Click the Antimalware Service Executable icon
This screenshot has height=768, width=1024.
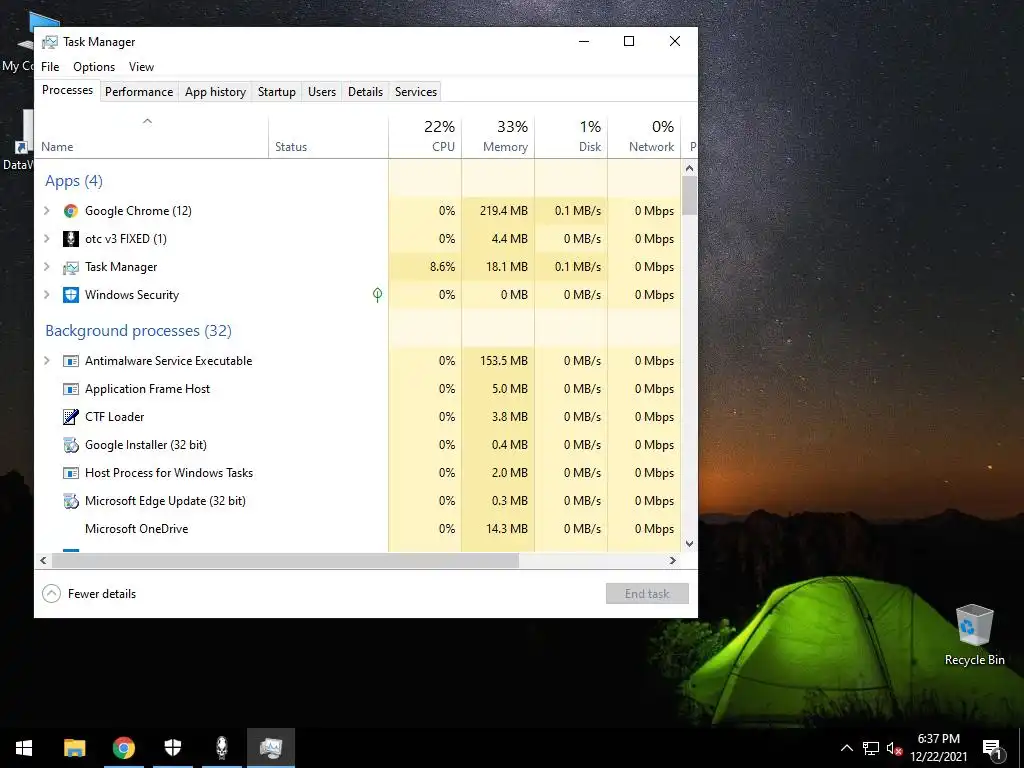point(71,361)
